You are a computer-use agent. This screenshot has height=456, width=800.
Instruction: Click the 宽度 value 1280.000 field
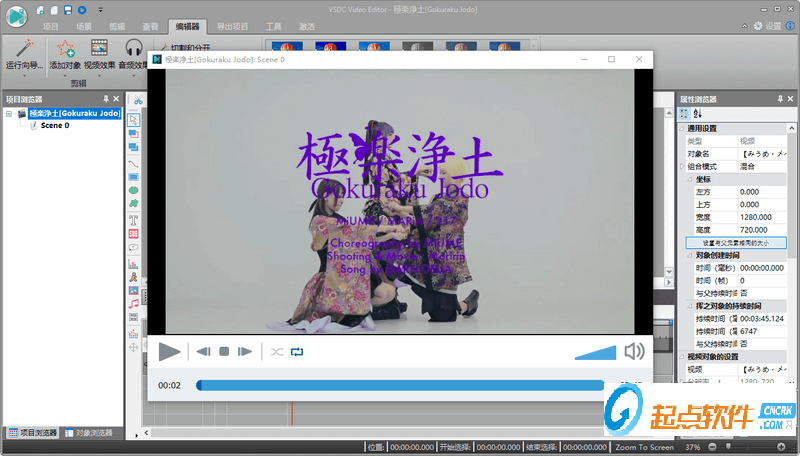[762, 217]
